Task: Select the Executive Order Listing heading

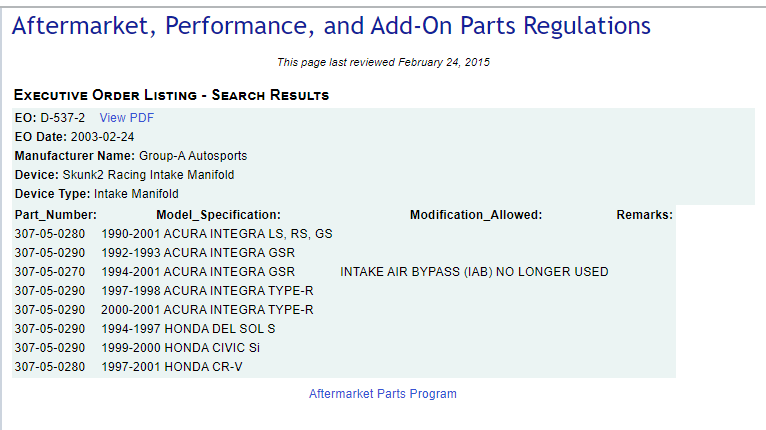Action: coord(172,96)
